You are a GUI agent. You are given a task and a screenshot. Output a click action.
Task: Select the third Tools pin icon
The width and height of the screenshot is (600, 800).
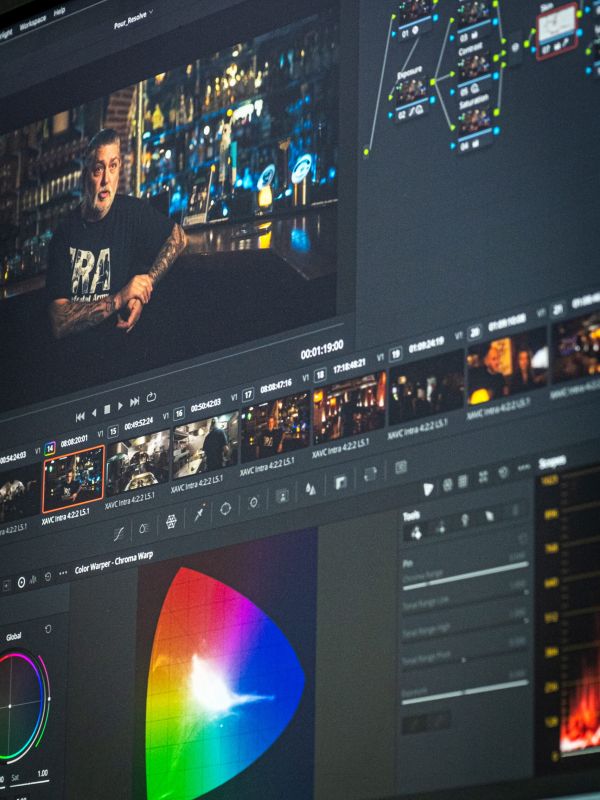click(465, 520)
